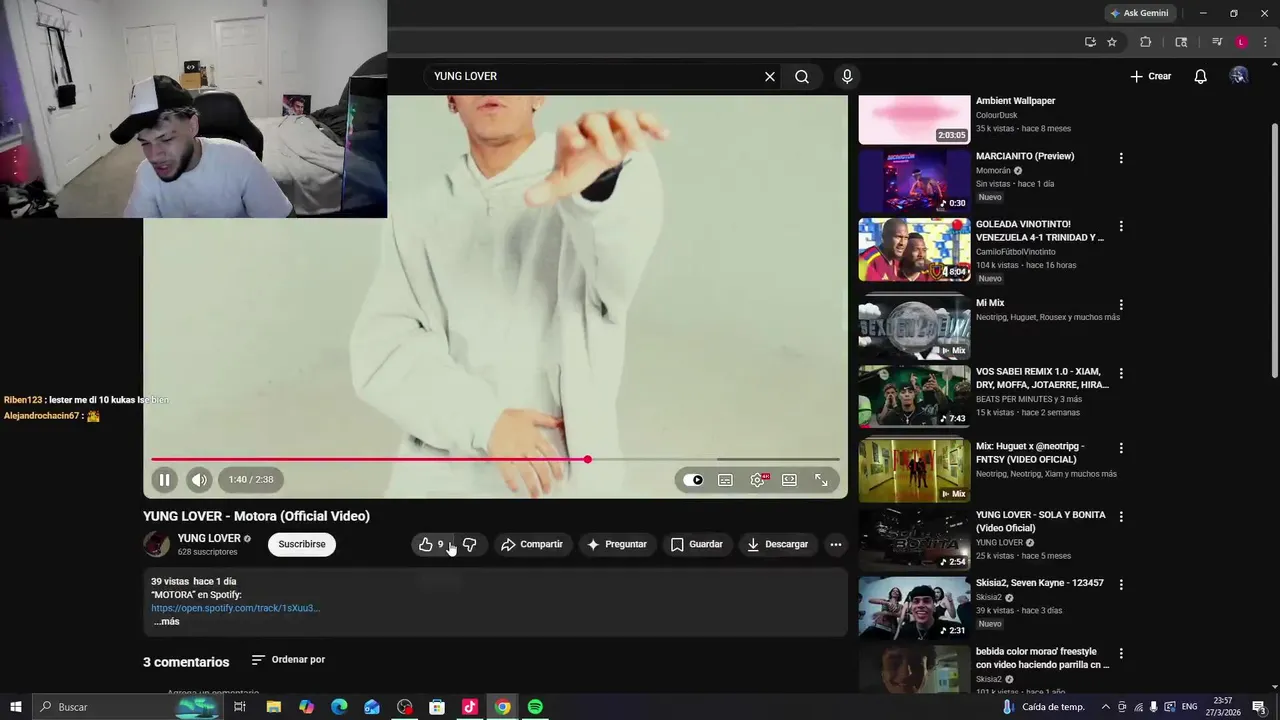This screenshot has width=1280, height=720.
Task: Toggle the autoplay switch in player
Action: coord(693,480)
